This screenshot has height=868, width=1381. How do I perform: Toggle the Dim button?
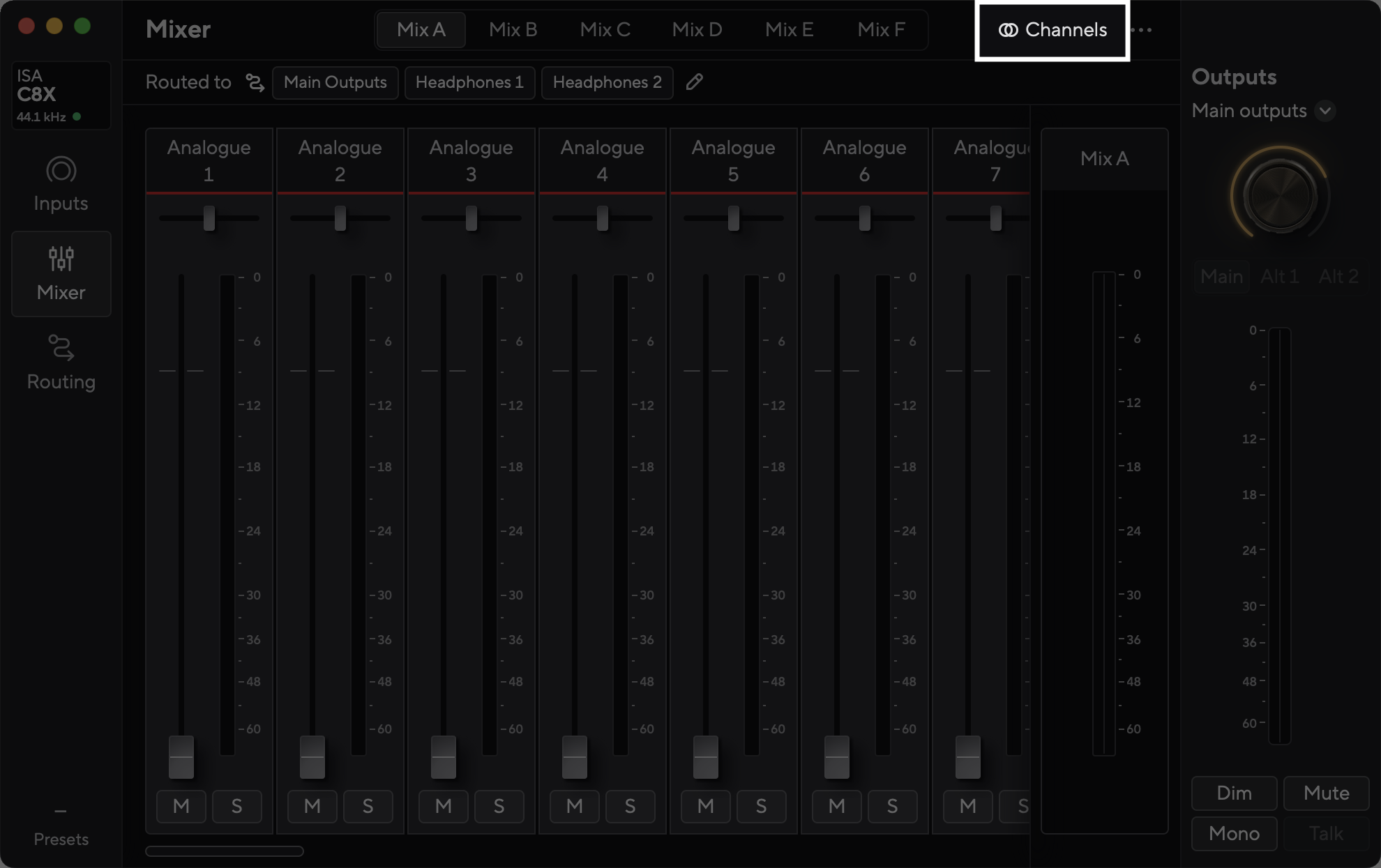(1234, 793)
